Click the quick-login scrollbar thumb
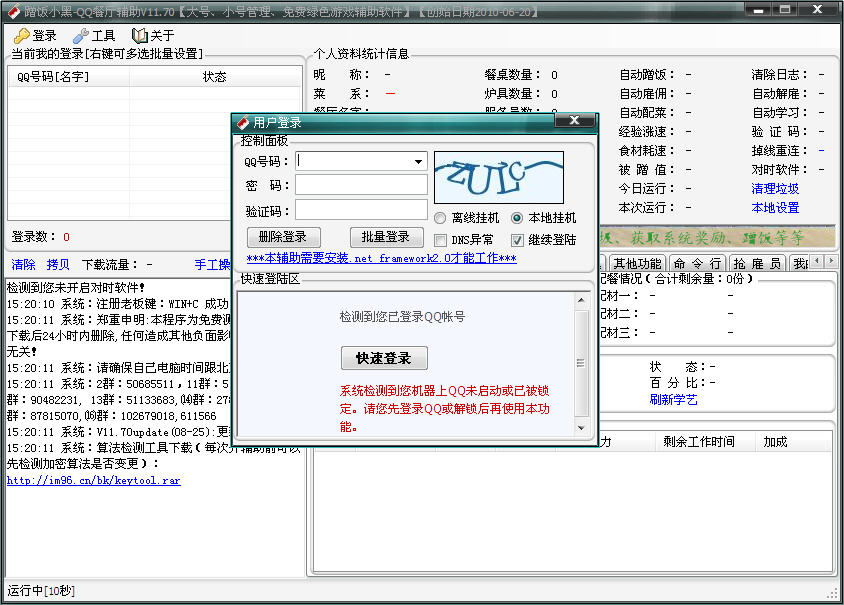Viewport: 844px width, 605px height. (x=581, y=363)
